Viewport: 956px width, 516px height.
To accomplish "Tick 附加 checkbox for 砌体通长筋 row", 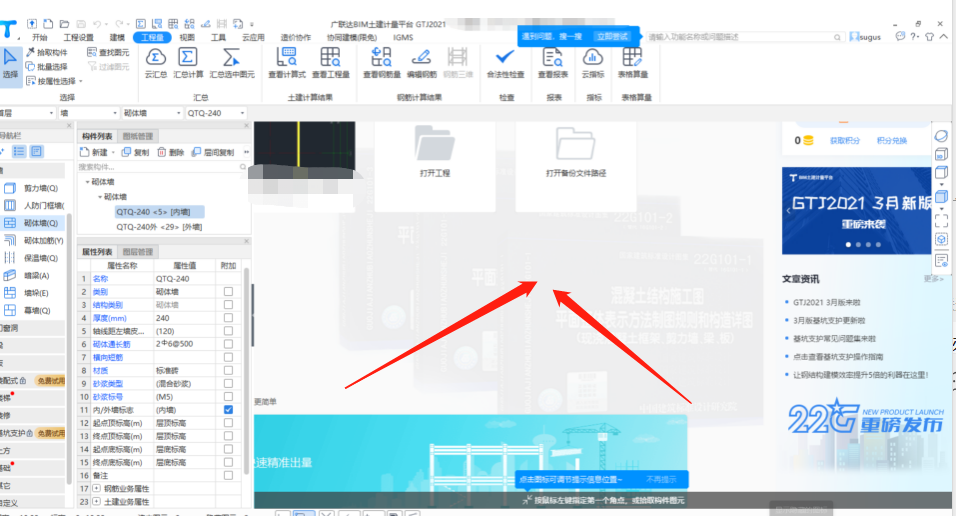I will [x=228, y=344].
